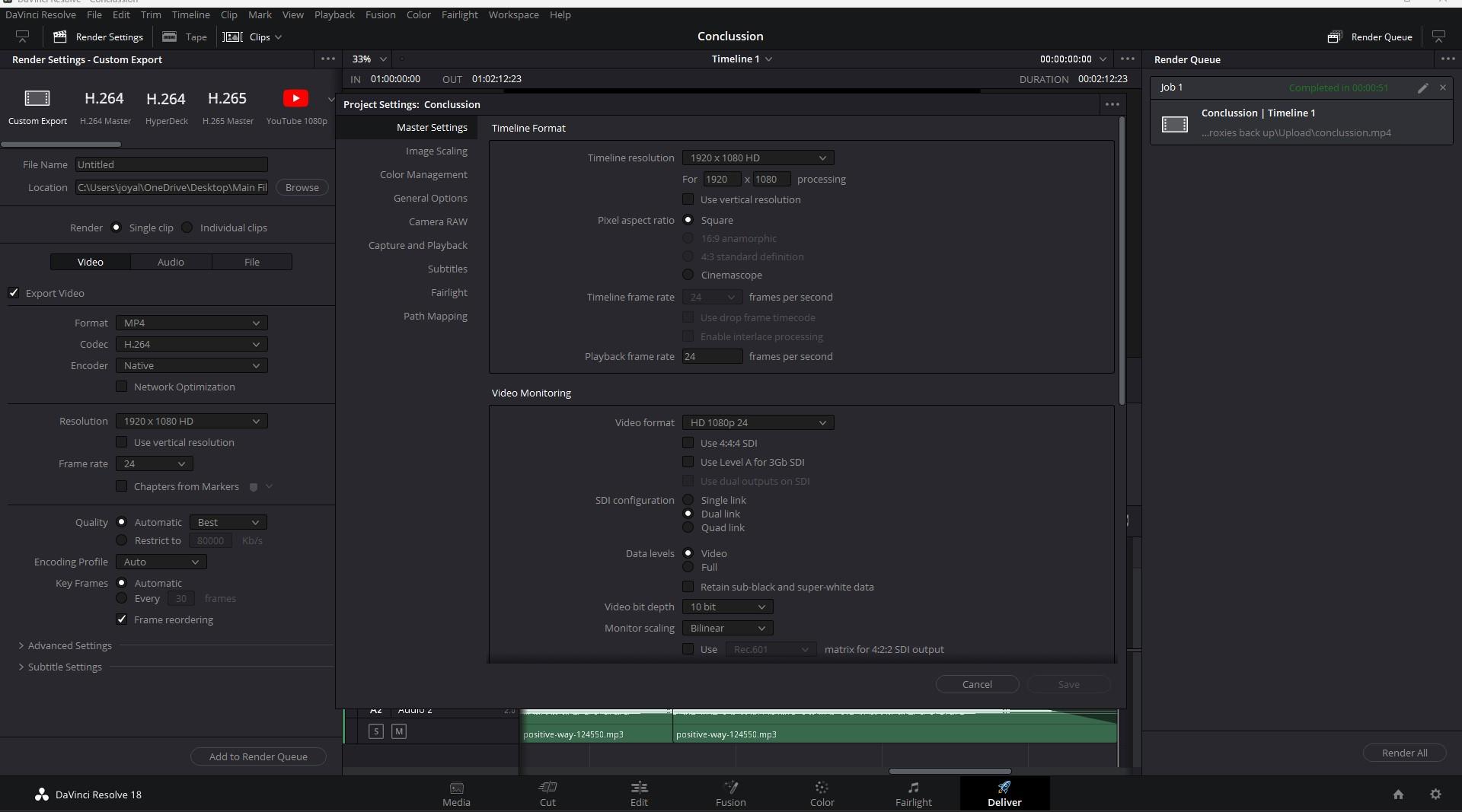The height and width of the screenshot is (812, 1462).
Task: Choose Cinemascope pixel aspect ratio
Action: 688,275
